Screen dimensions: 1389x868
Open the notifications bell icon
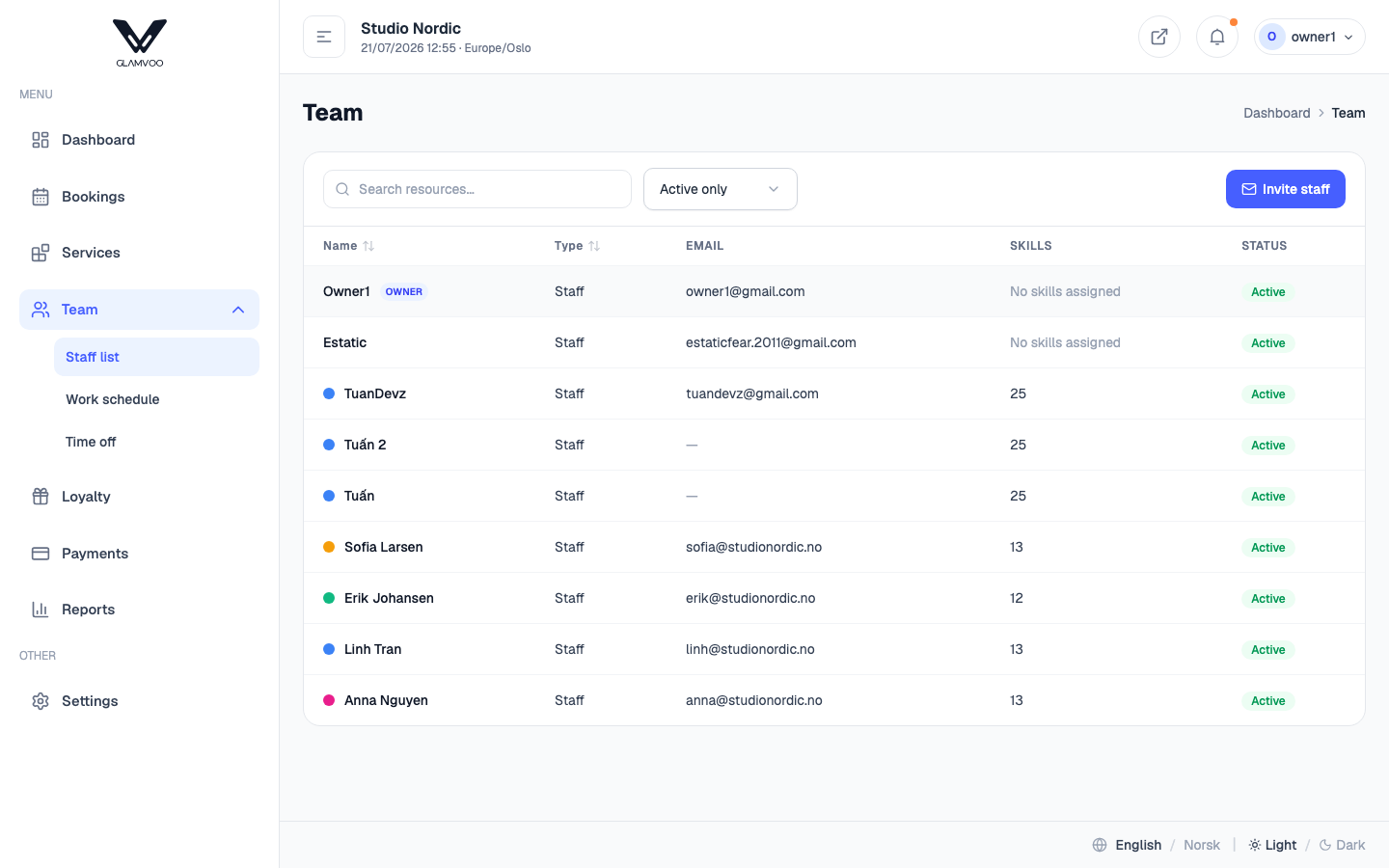pyautogui.click(x=1217, y=37)
